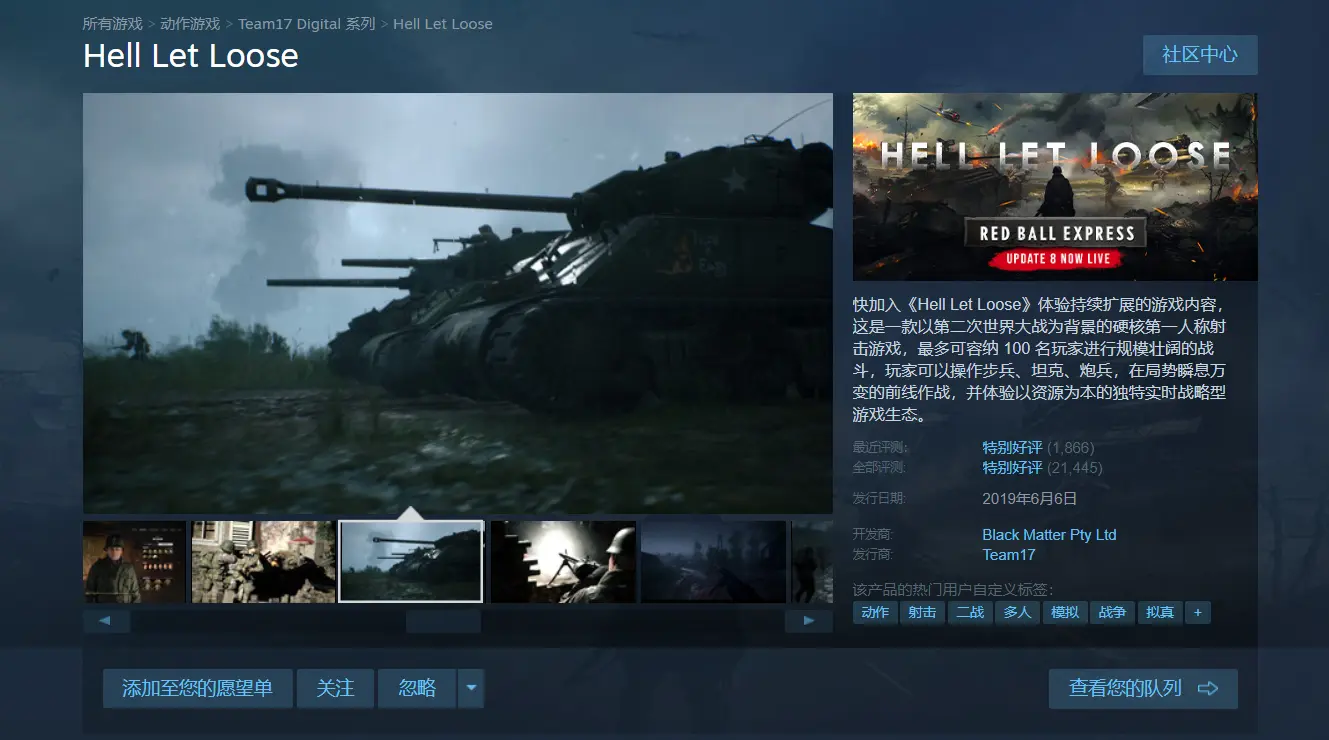The image size is (1329, 740).
Task: Click the 关注 follow button
Action: click(x=335, y=689)
